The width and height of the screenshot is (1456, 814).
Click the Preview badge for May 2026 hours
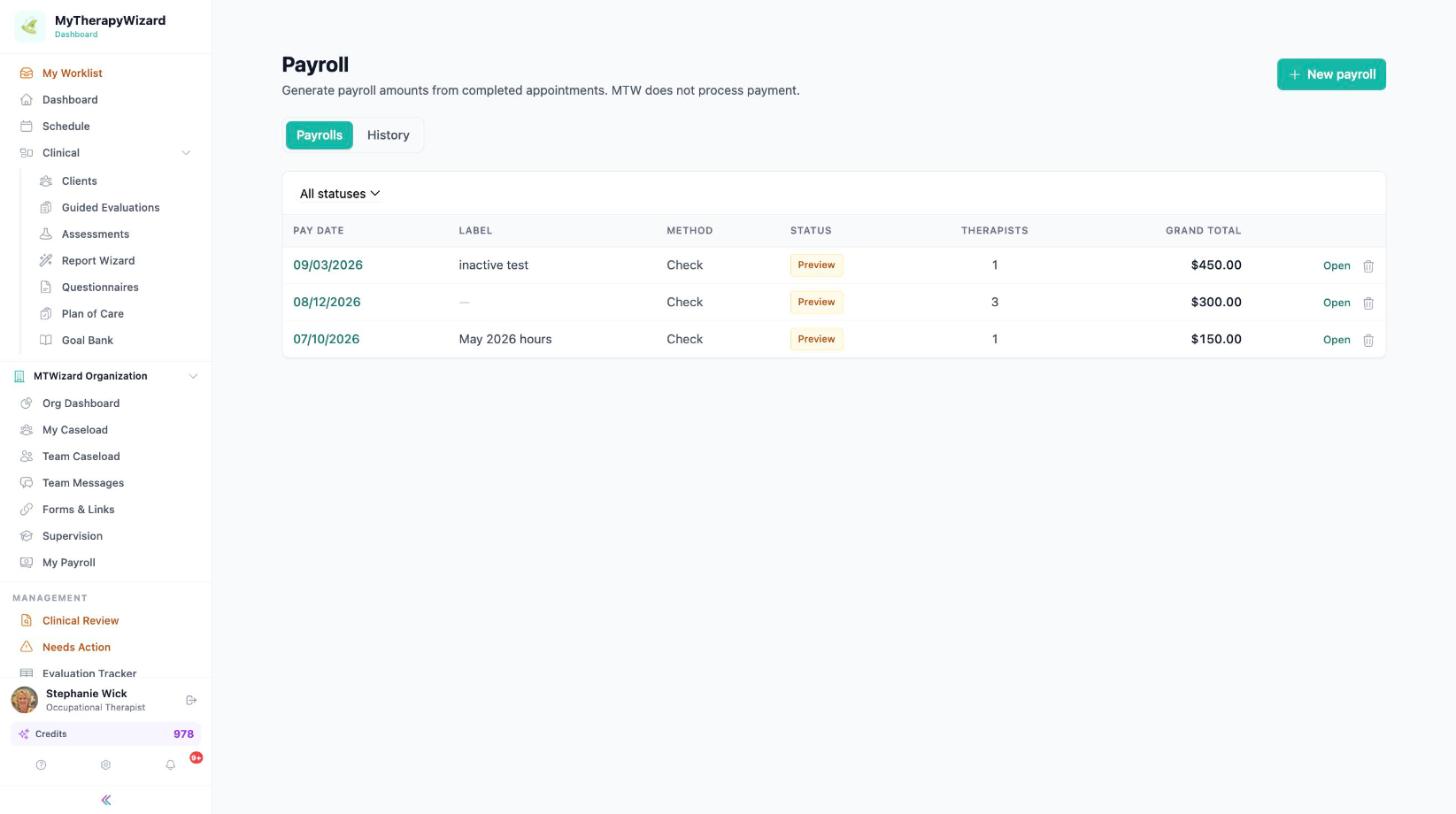pos(816,339)
